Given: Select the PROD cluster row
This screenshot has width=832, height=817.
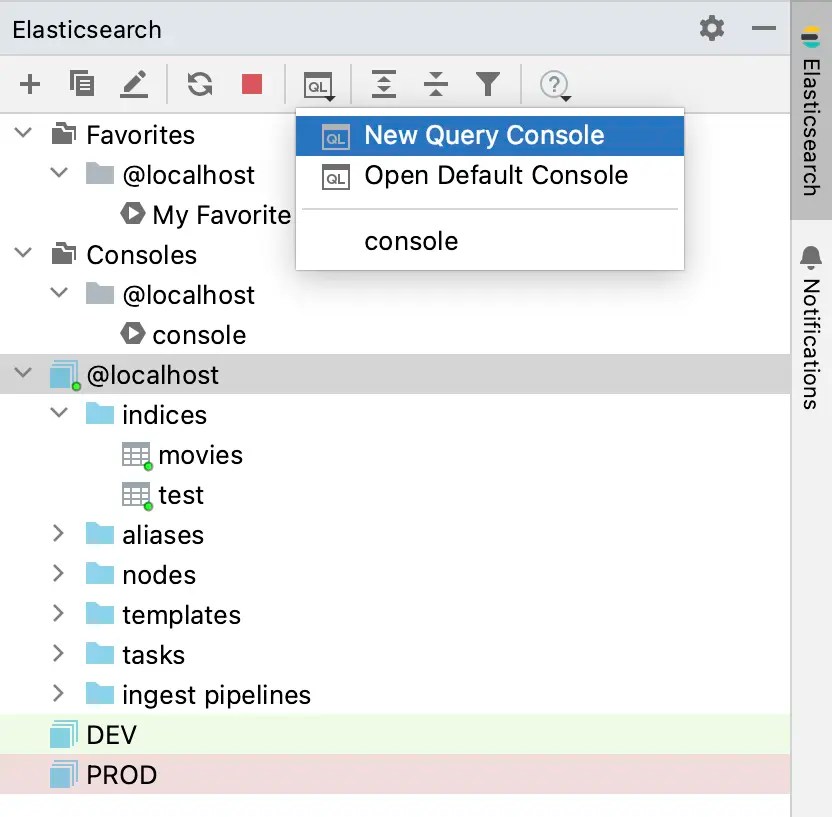Looking at the screenshot, I should tap(395, 775).
